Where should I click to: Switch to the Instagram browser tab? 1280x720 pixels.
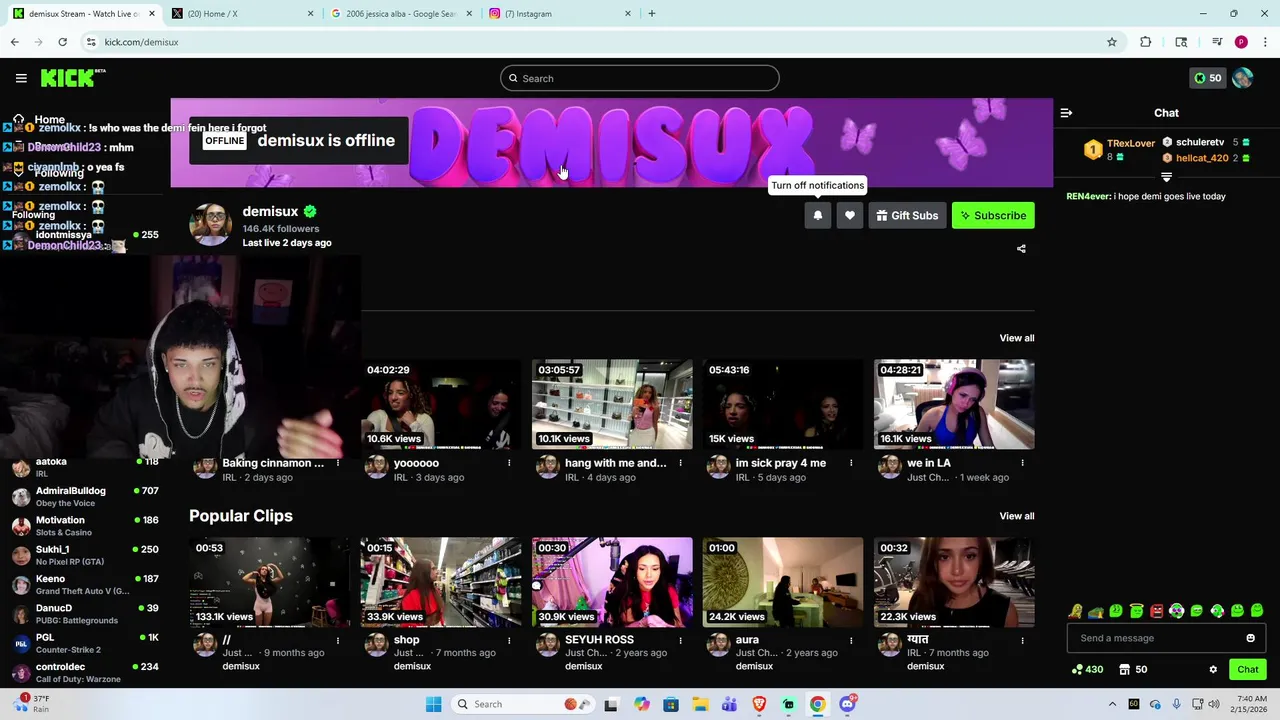pyautogui.click(x=560, y=14)
